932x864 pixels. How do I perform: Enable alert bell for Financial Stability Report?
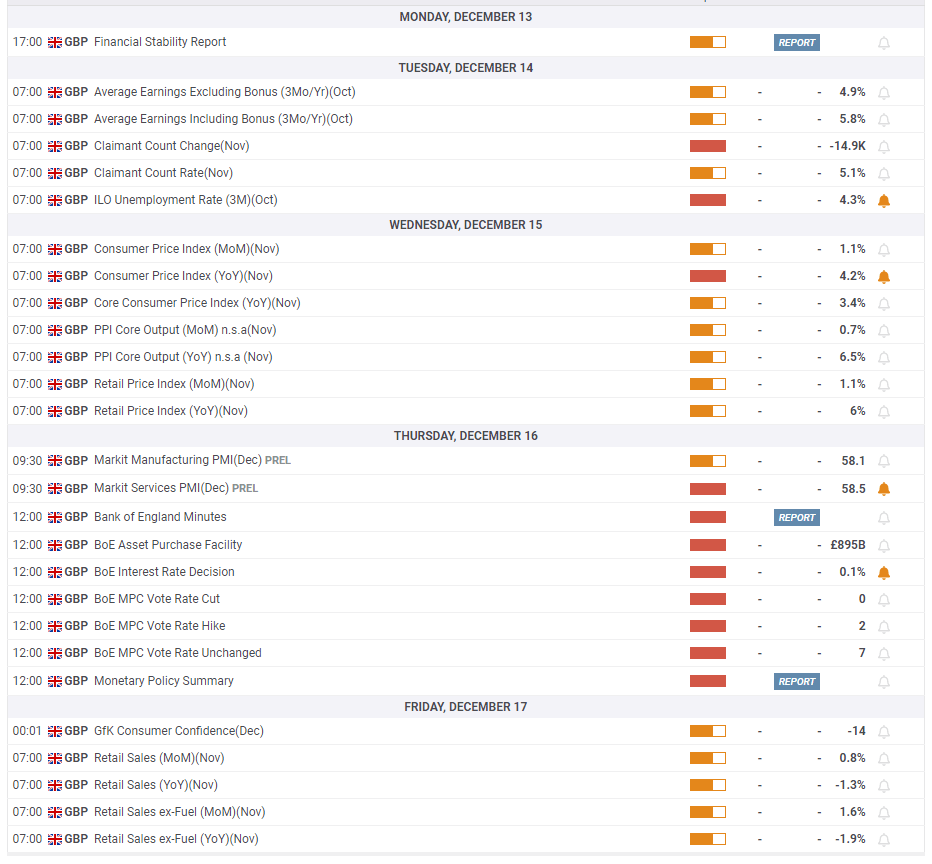coord(884,43)
